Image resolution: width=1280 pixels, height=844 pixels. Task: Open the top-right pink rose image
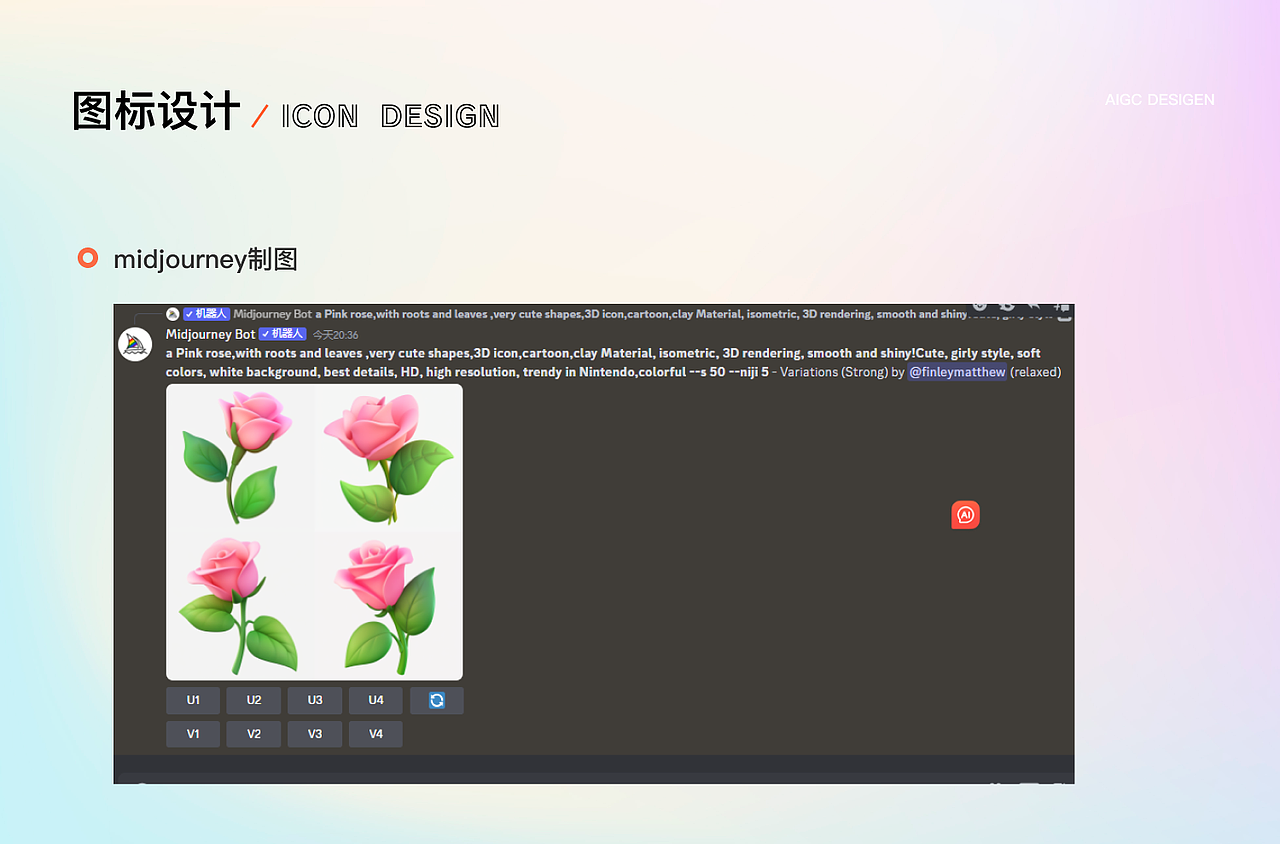tap(388, 458)
